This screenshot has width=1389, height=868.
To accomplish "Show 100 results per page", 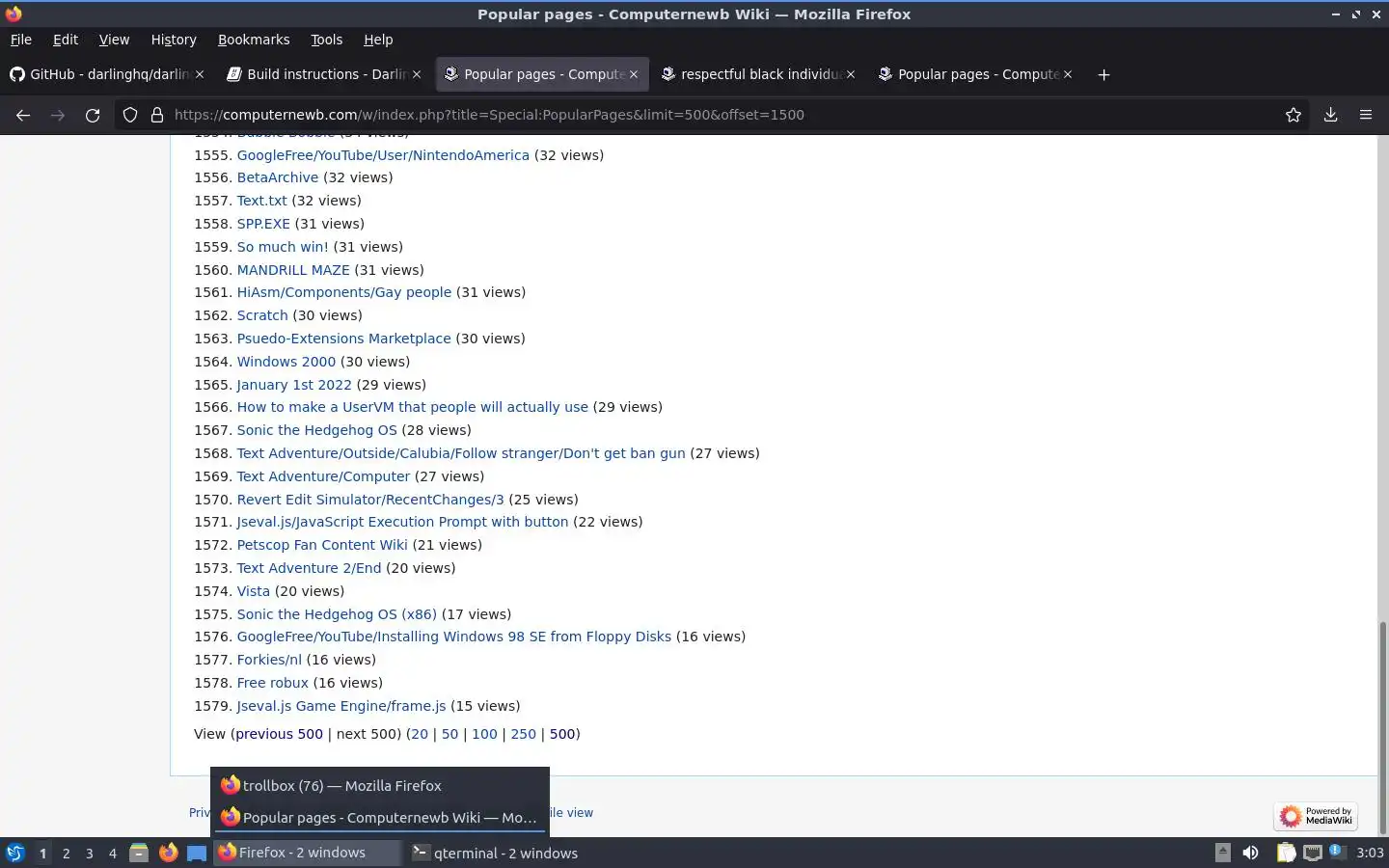I will (484, 734).
